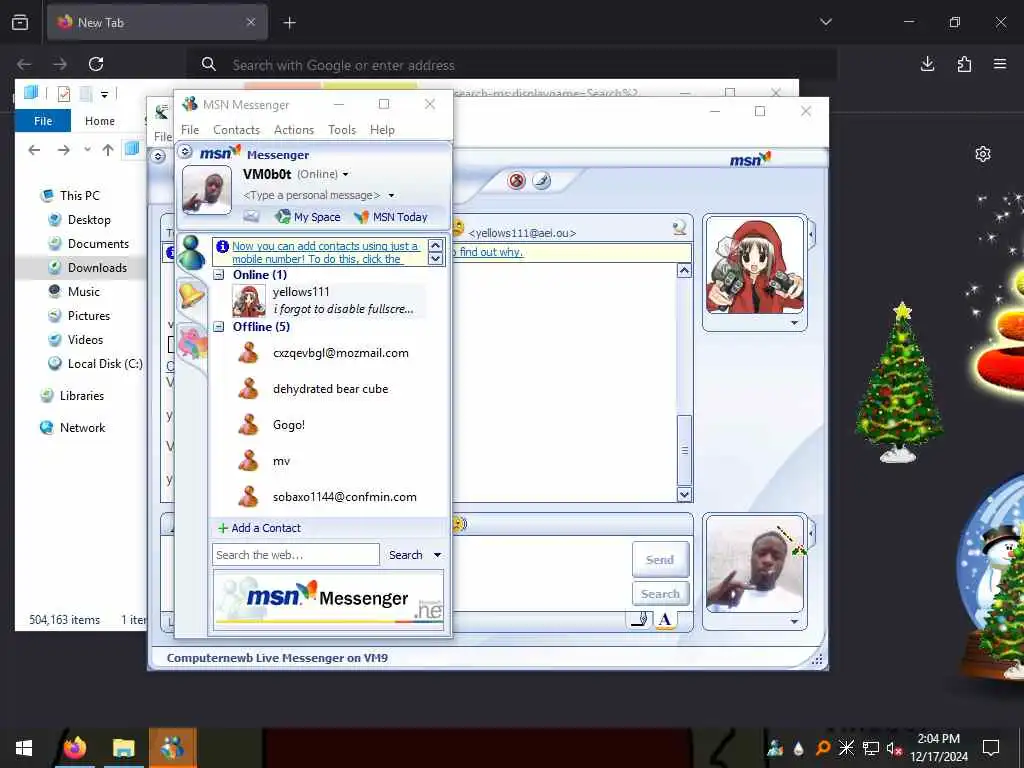Click search person icon in chat header
This screenshot has height=768, width=1024.
click(x=679, y=227)
